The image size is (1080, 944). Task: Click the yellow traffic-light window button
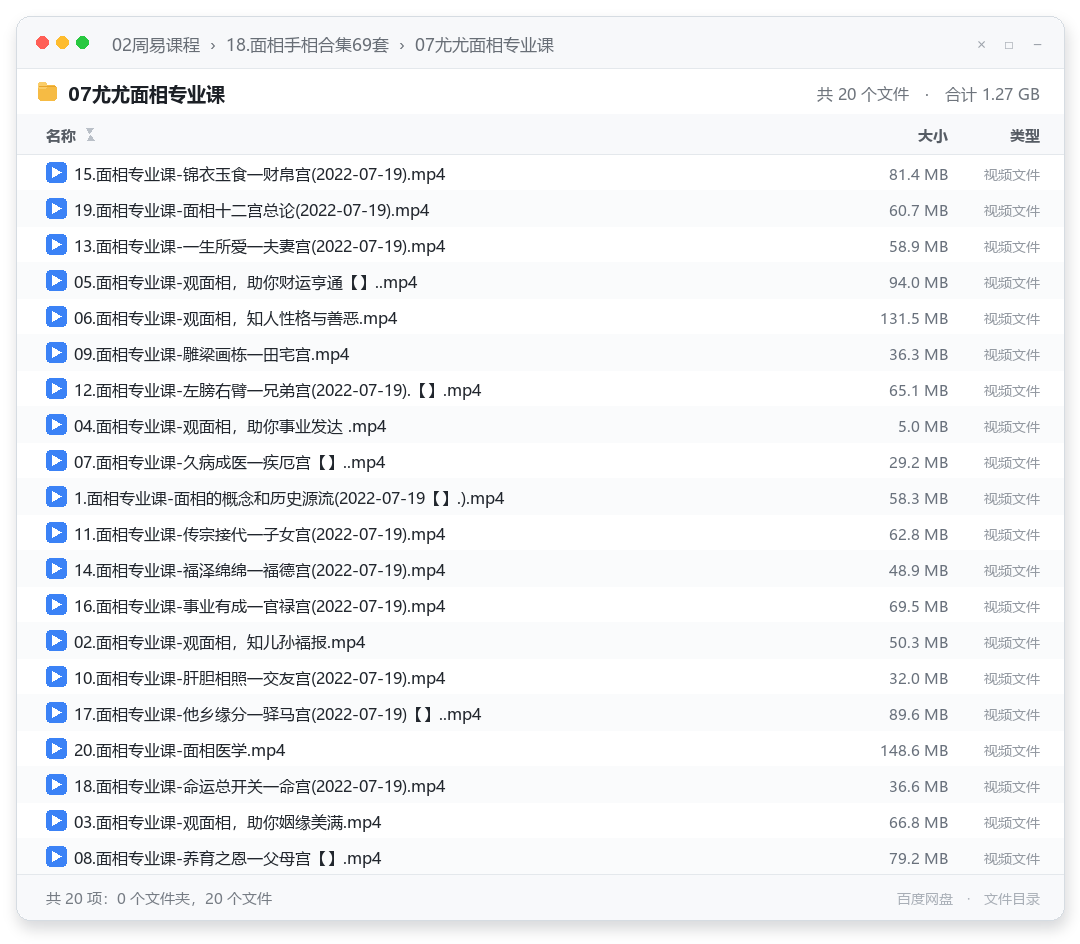coord(63,43)
